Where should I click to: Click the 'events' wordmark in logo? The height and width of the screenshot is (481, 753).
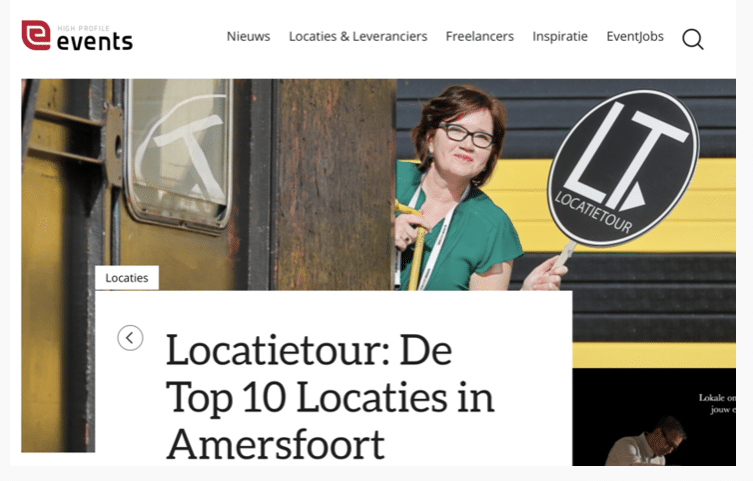(95, 42)
